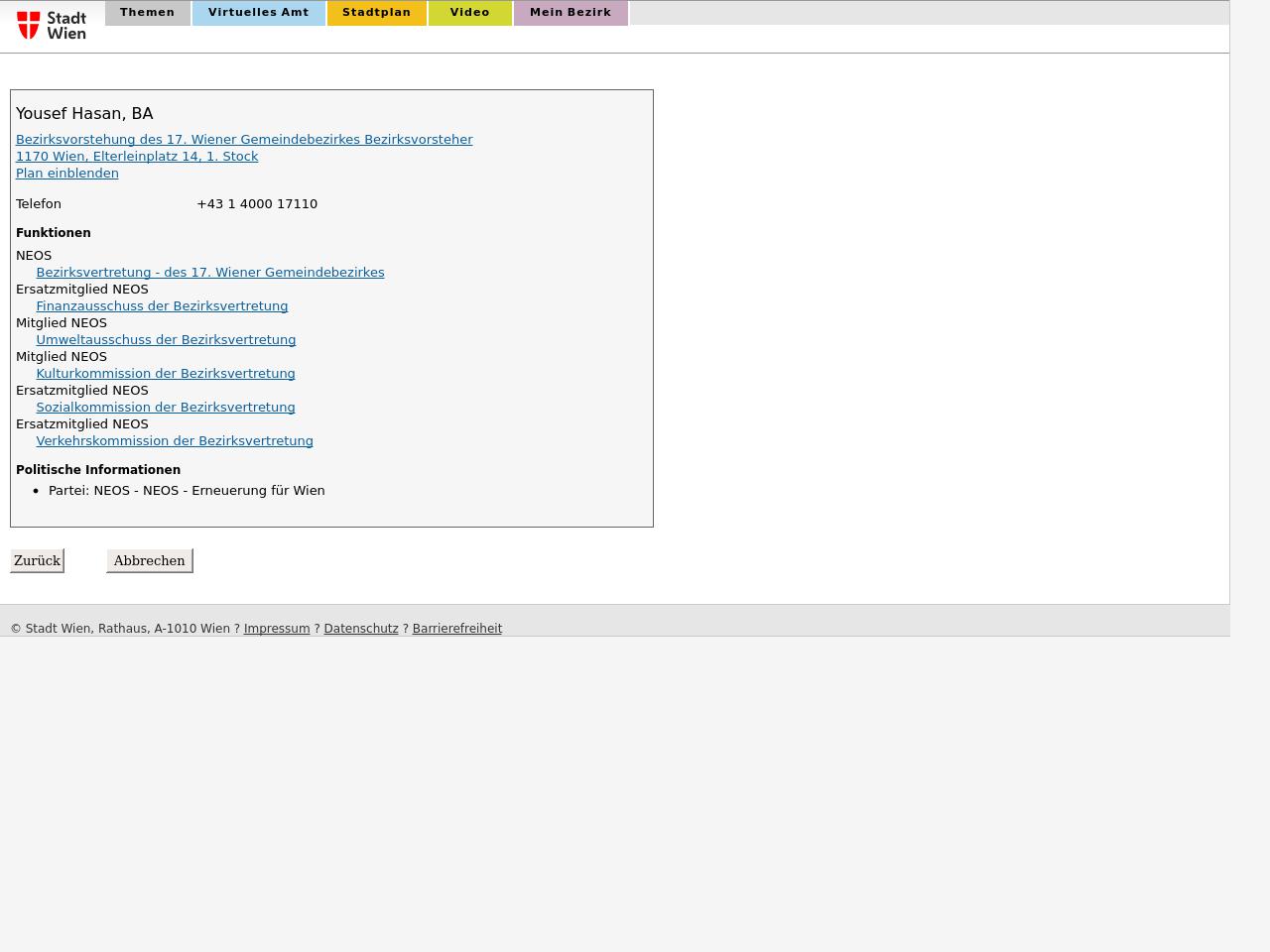This screenshot has height=952, width=1270.
Task: Show the map via Plan einblenden
Action: 67,174
